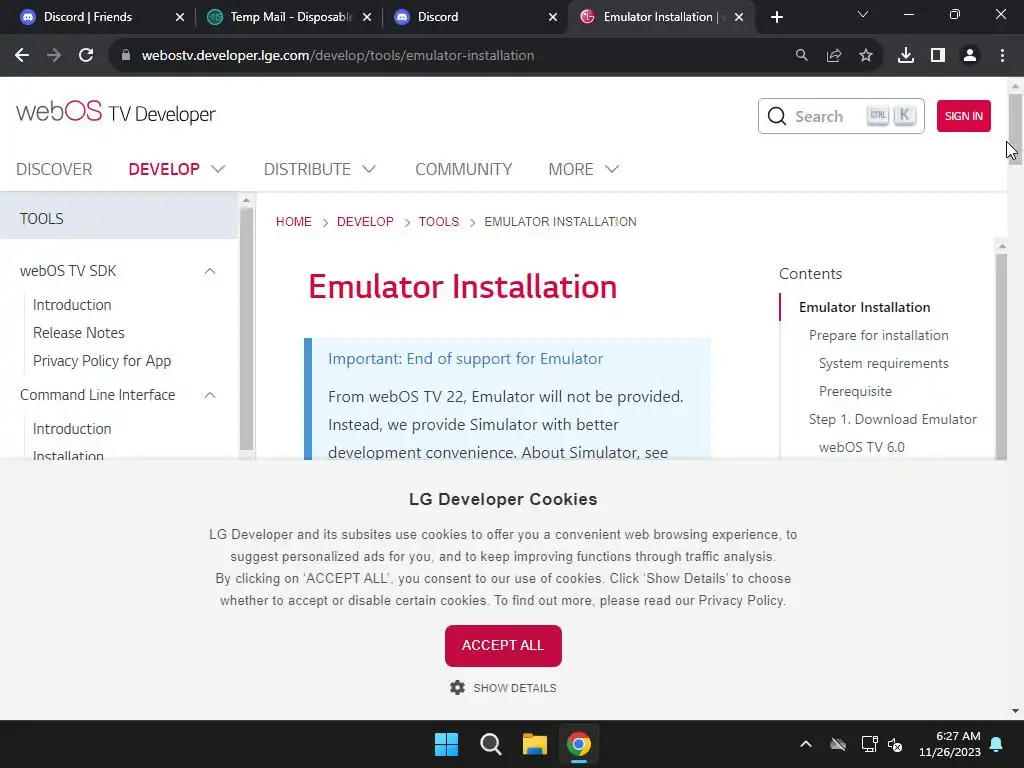Open the Windows Start menu

tap(447, 744)
